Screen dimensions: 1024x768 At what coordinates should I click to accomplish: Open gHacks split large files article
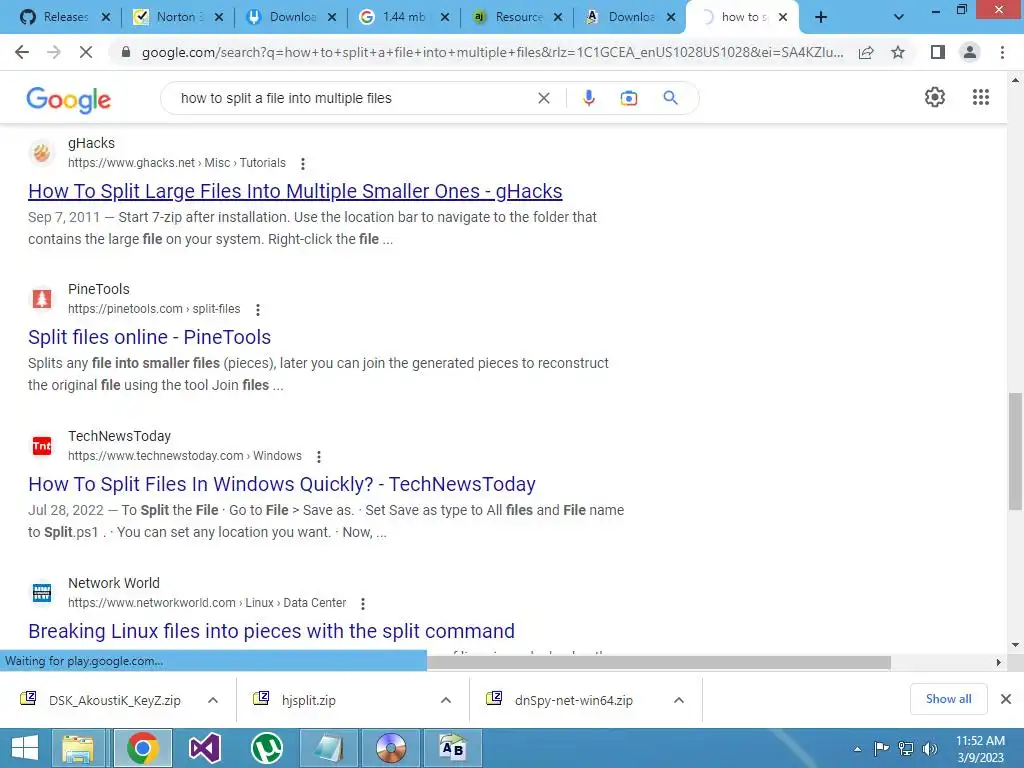[295, 191]
